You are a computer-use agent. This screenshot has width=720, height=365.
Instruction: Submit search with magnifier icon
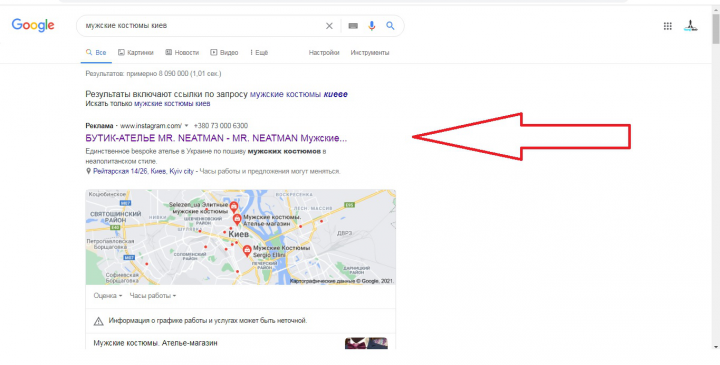(390, 26)
